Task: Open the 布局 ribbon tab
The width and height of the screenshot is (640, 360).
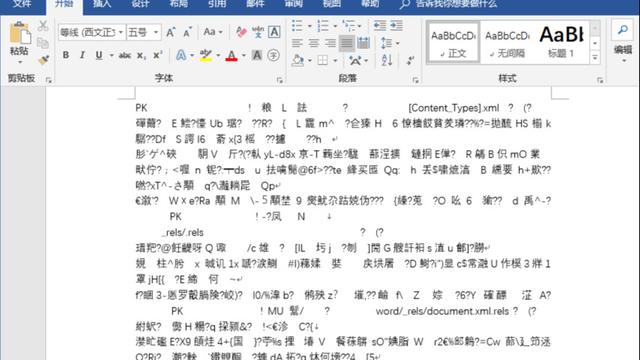Action: click(178, 4)
